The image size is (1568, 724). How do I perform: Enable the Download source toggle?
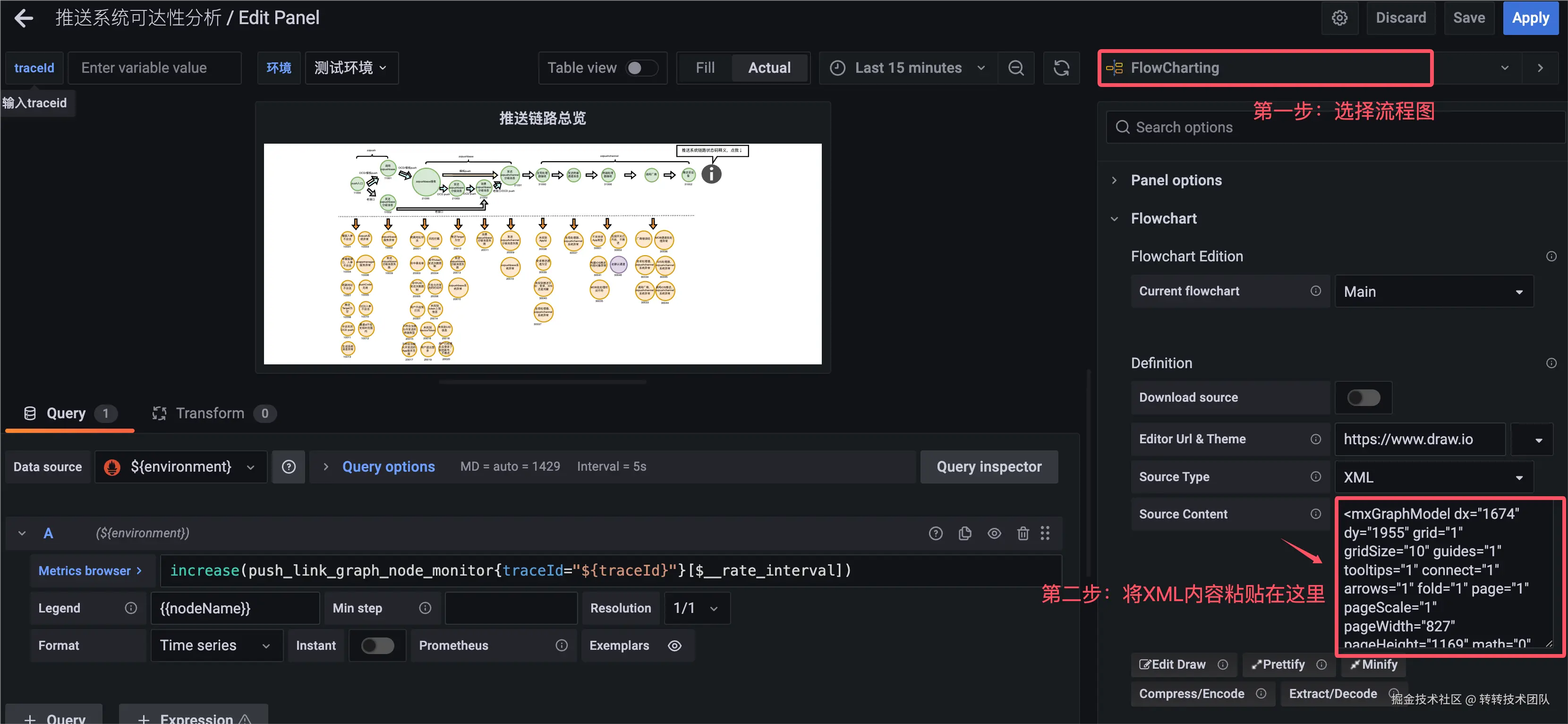tap(1363, 397)
